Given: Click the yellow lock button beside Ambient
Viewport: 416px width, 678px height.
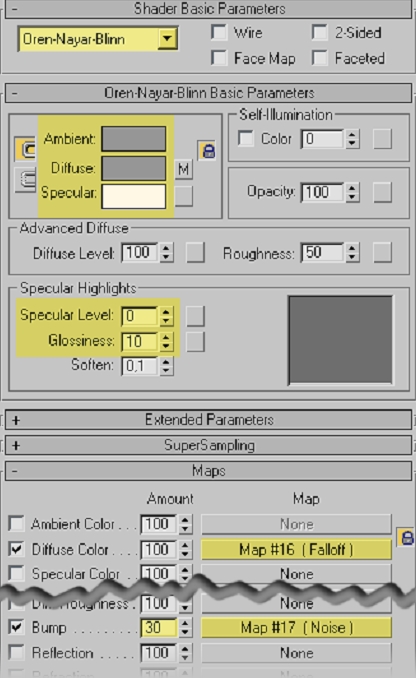Looking at the screenshot, I should click(x=207, y=150).
